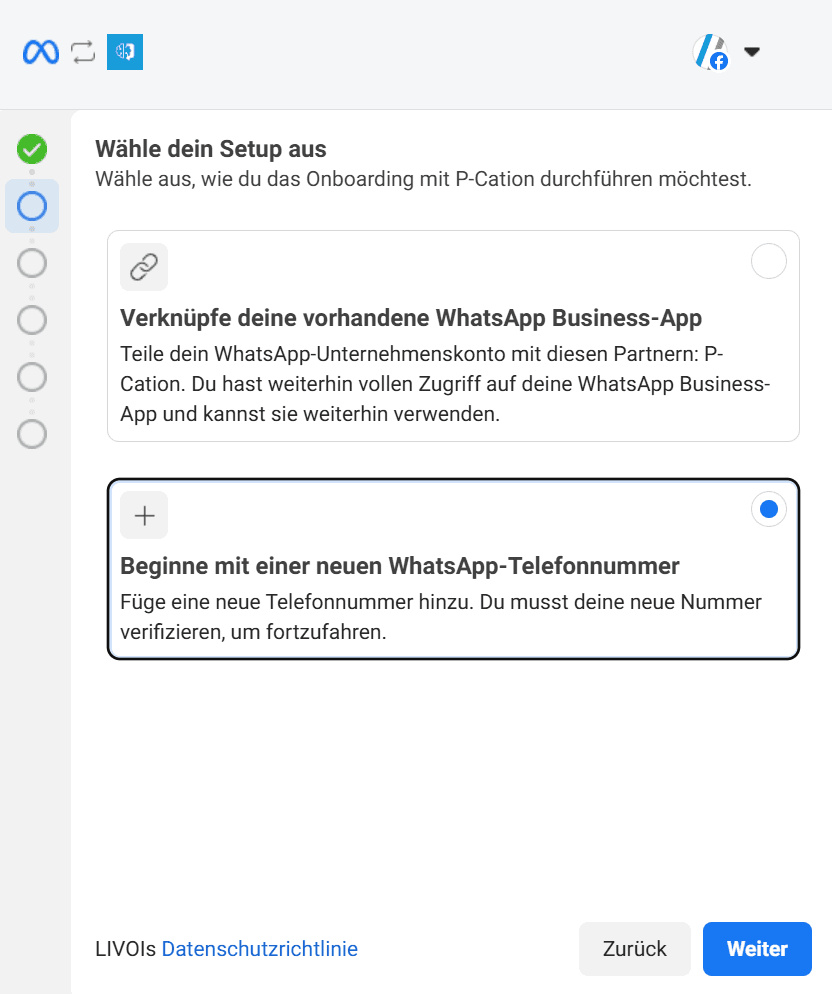Open the Datenschutzrichtlinie link
This screenshot has height=994, width=832.
[x=260, y=949]
